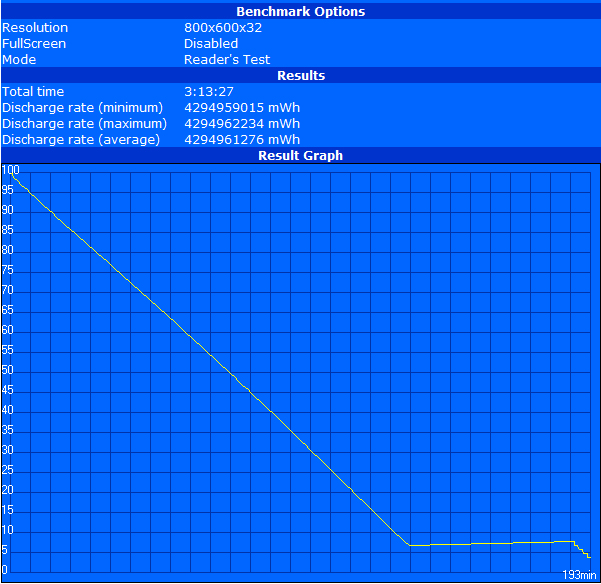Select the 3:13:27 total time value

pyautogui.click(x=209, y=92)
